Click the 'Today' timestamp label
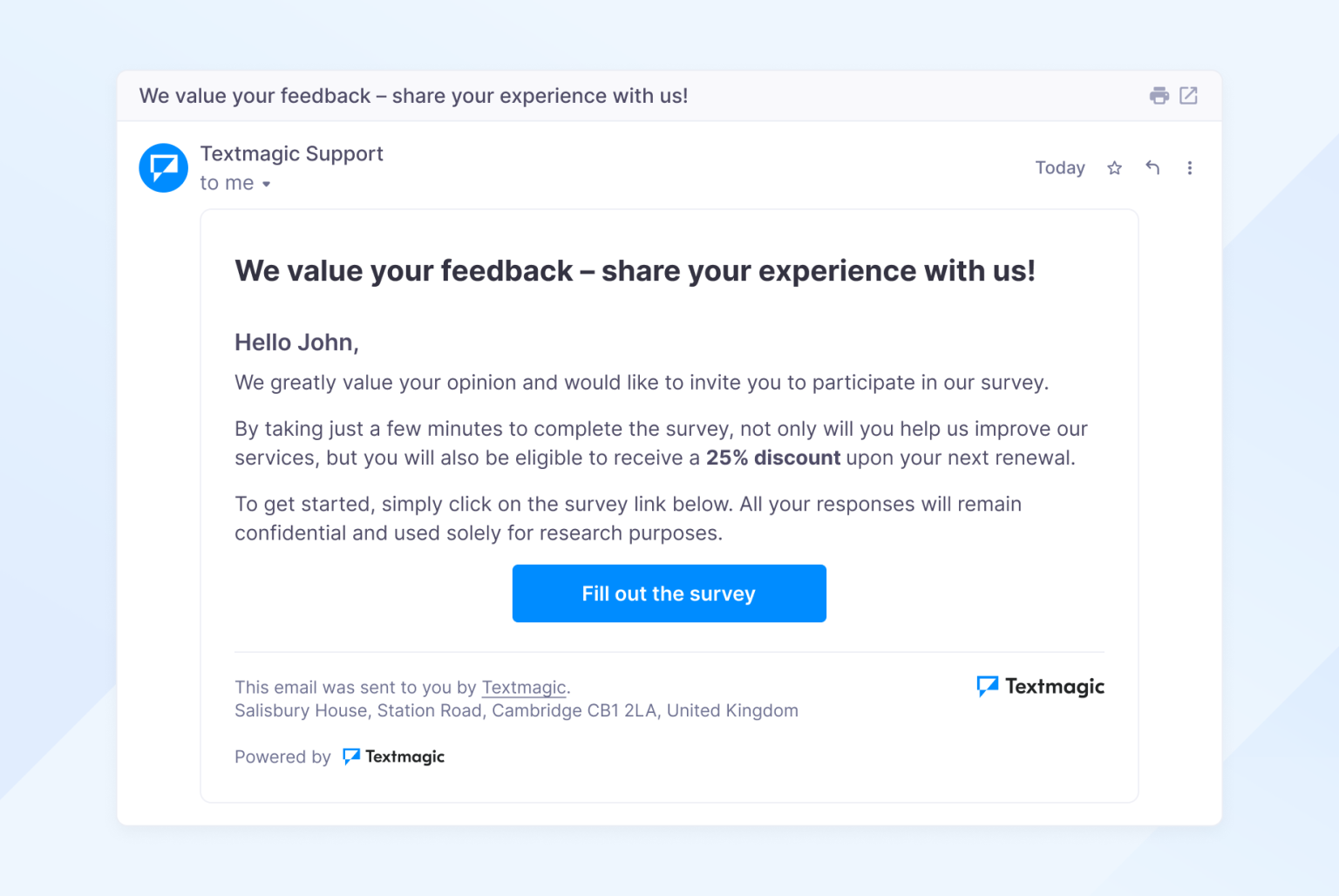 [x=1059, y=167]
